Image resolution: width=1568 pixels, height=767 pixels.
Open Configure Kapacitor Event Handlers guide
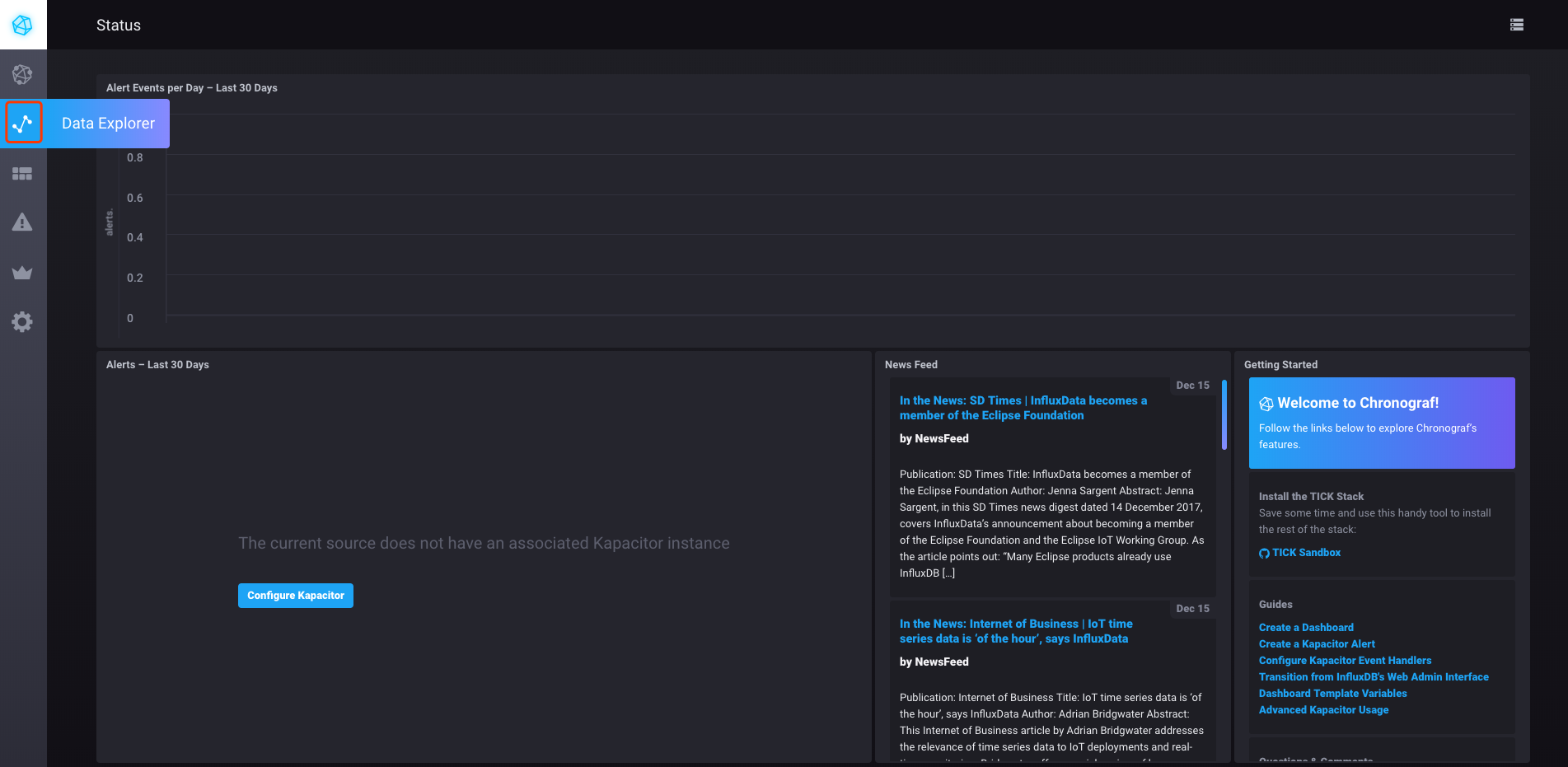(1345, 661)
